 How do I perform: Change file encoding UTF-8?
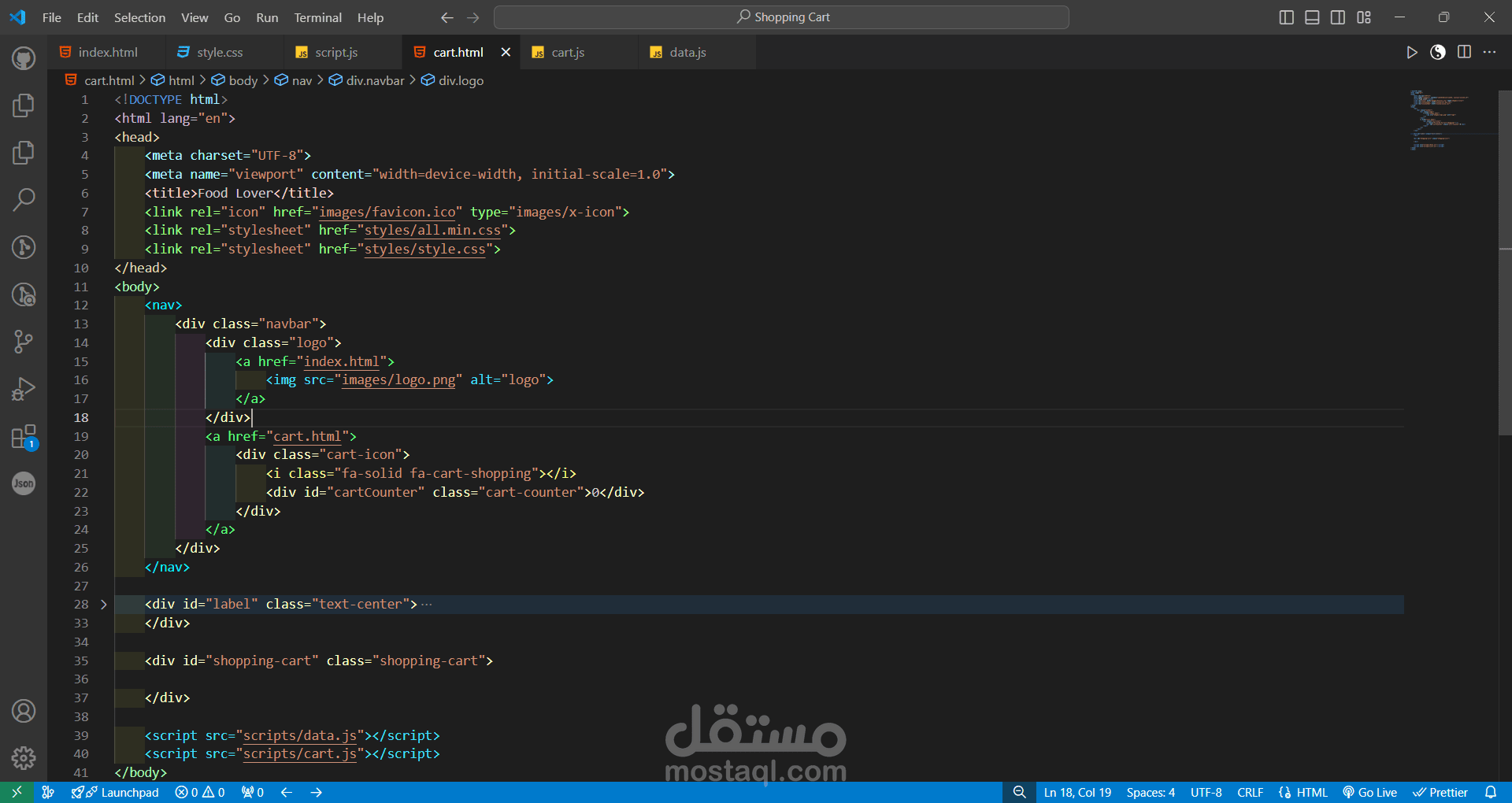click(x=1206, y=792)
